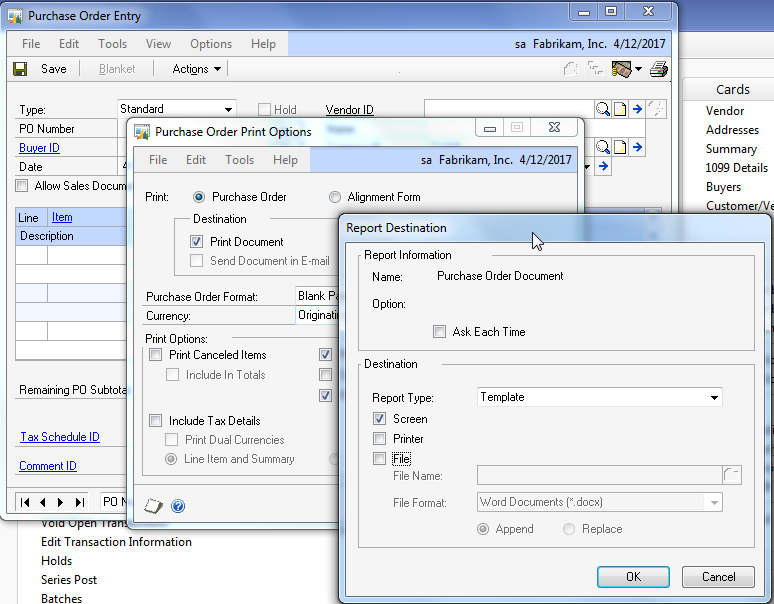774x604 pixels.
Task: Open Vendor ID lookup magnifier icon
Action: pyautogui.click(x=603, y=109)
